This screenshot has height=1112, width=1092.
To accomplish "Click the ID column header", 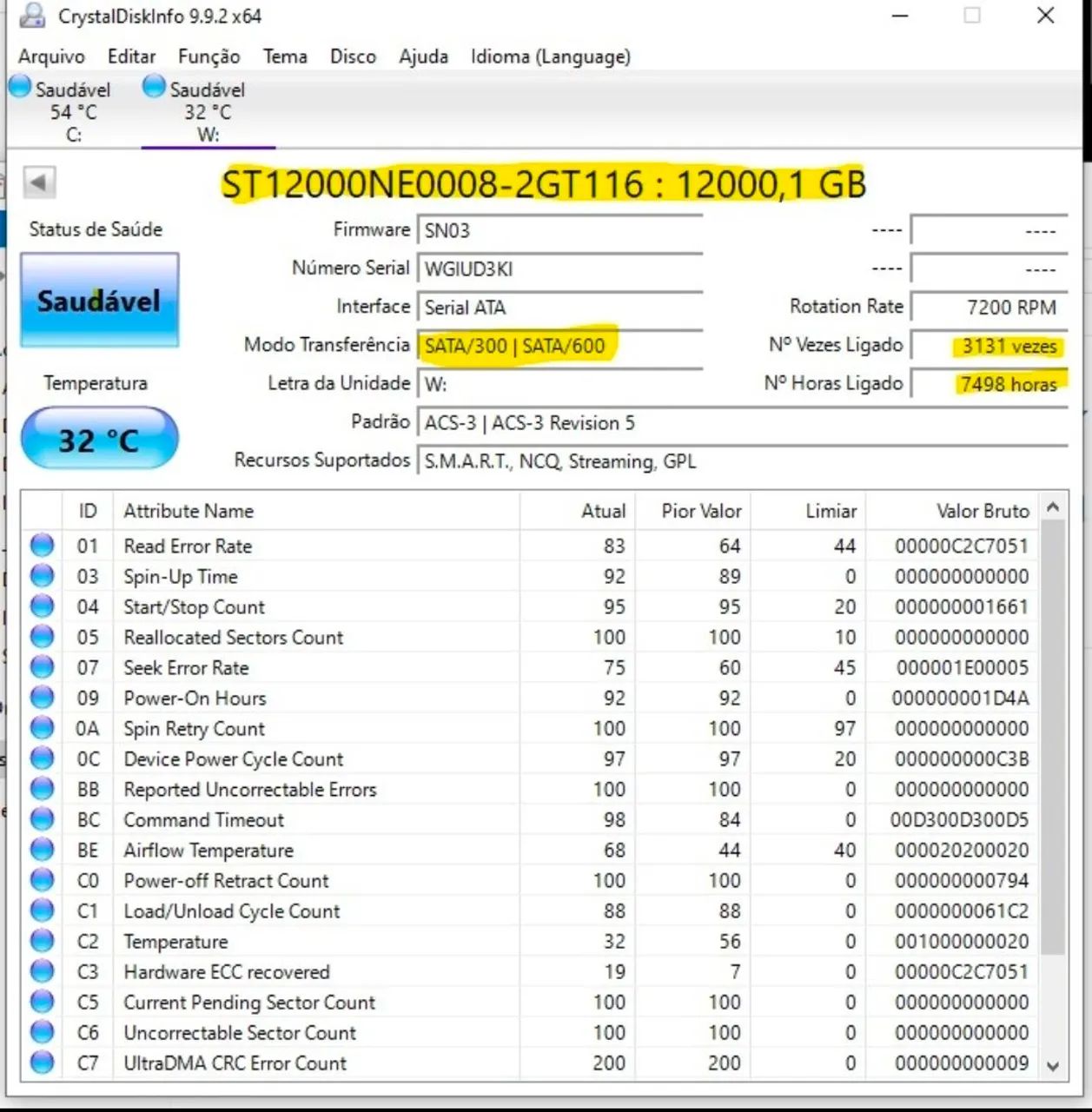I will point(88,511).
